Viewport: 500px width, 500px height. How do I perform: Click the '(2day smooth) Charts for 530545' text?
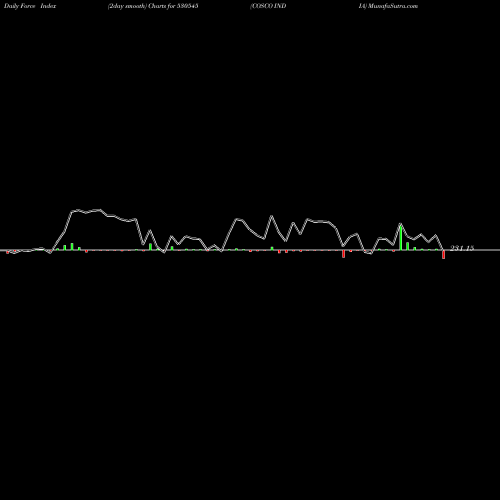[x=153, y=6]
